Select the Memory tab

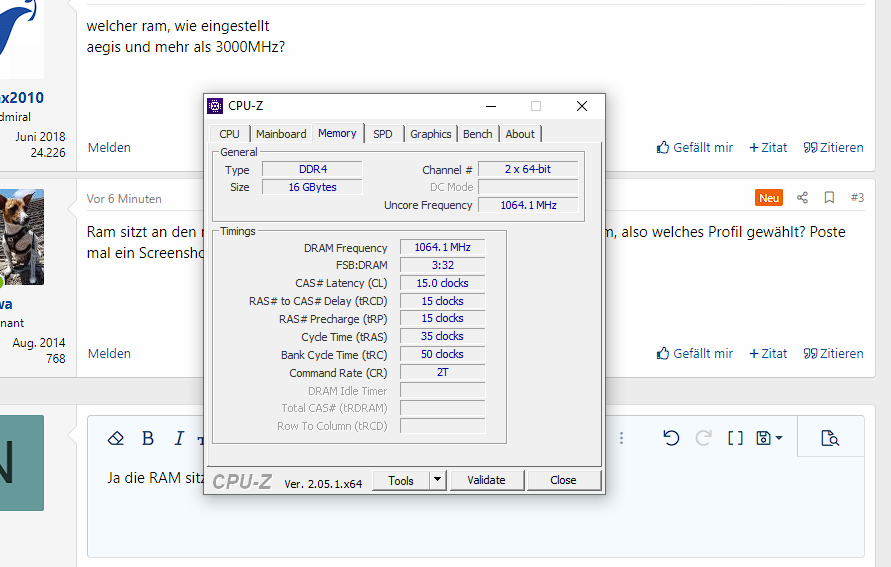coord(337,133)
